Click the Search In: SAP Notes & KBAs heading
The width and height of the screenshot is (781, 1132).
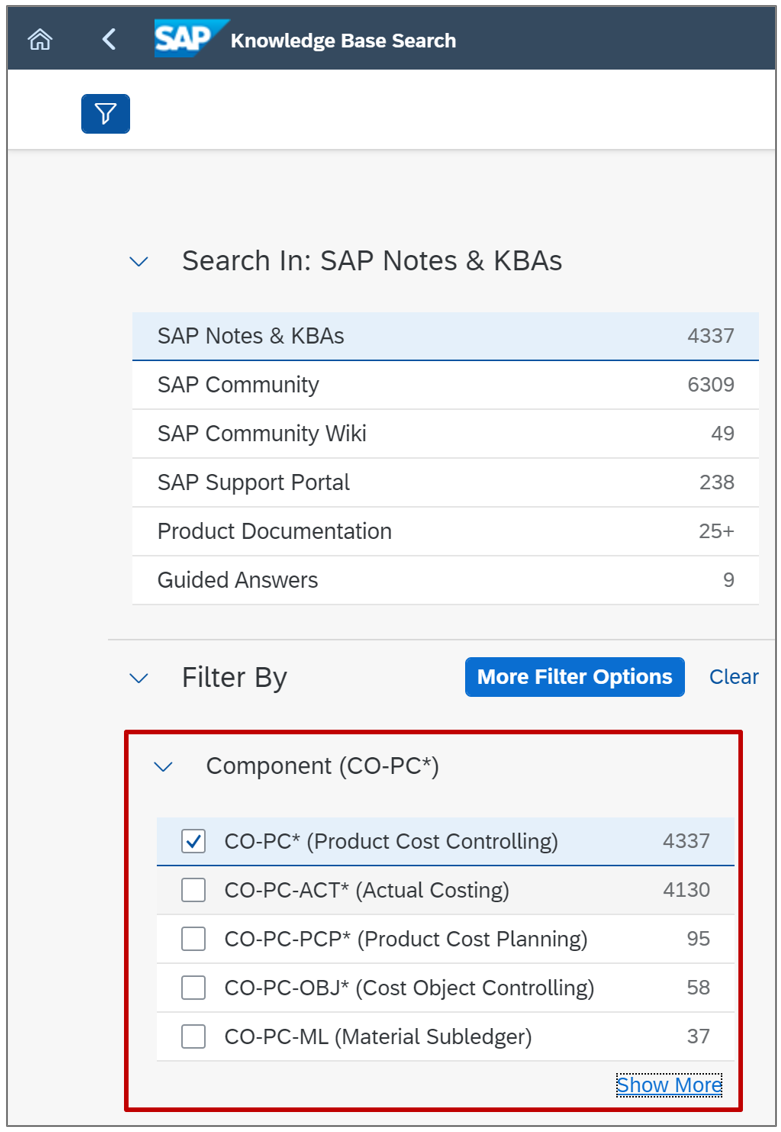pos(372,261)
